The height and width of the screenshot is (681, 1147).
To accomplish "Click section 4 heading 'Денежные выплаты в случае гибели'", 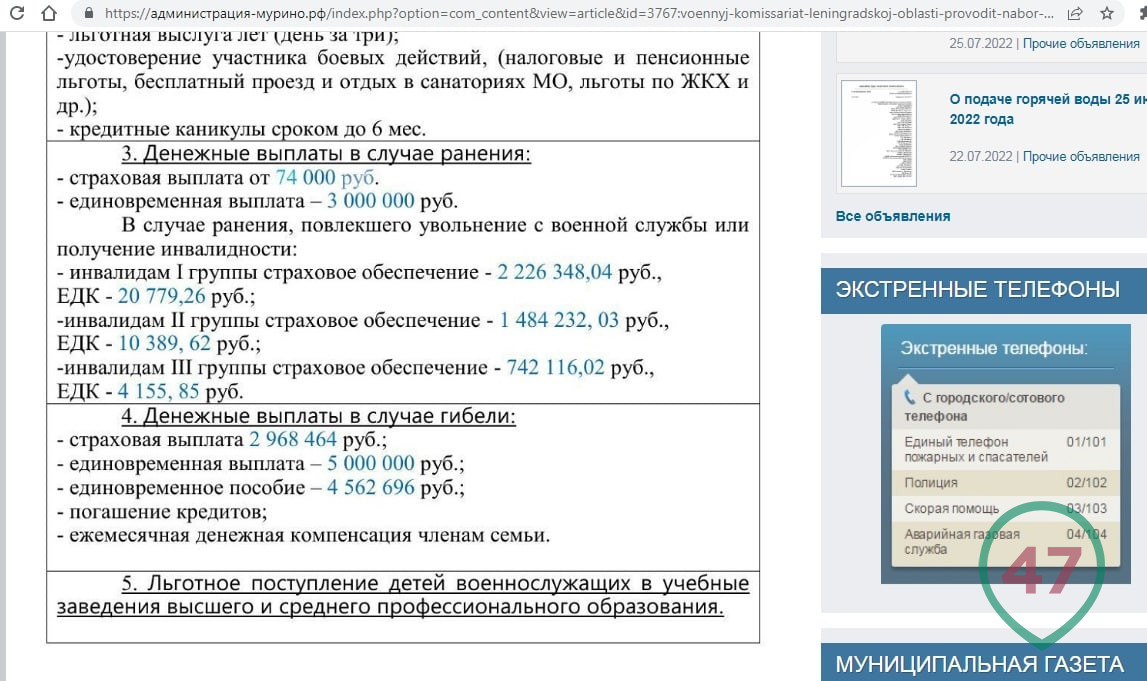I will point(326,415).
